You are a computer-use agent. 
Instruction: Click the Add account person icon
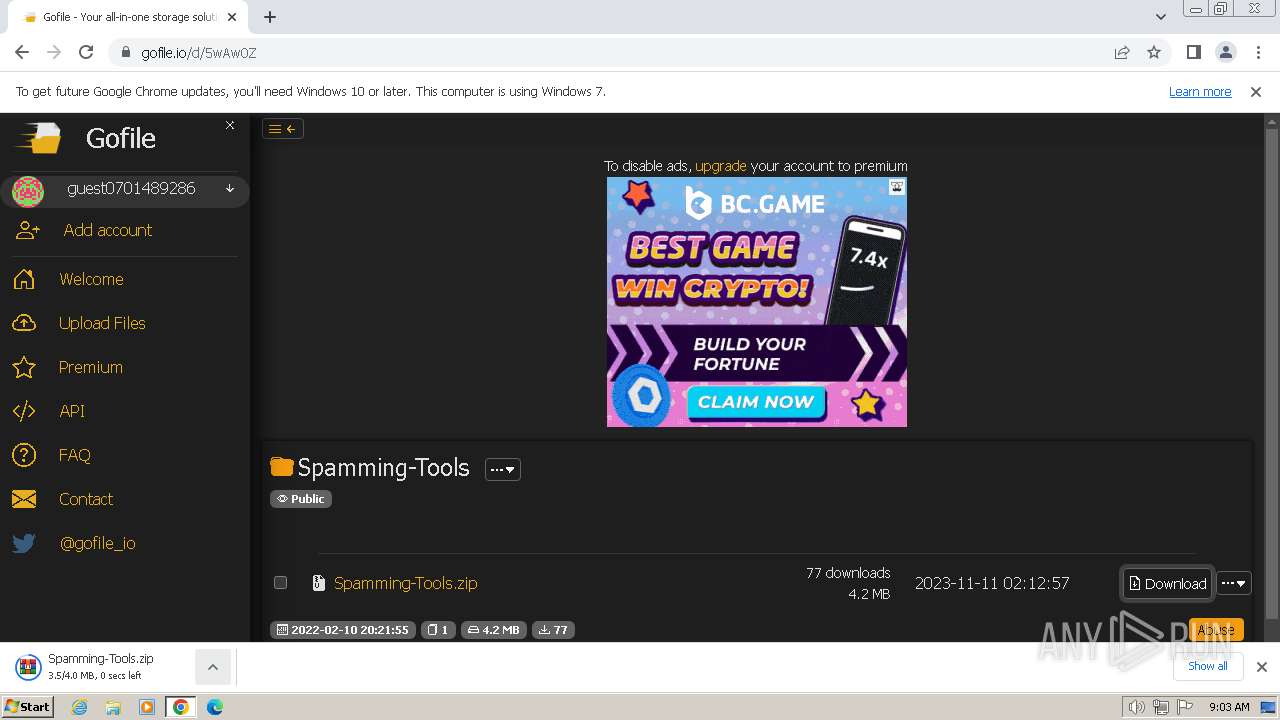[x=27, y=230]
